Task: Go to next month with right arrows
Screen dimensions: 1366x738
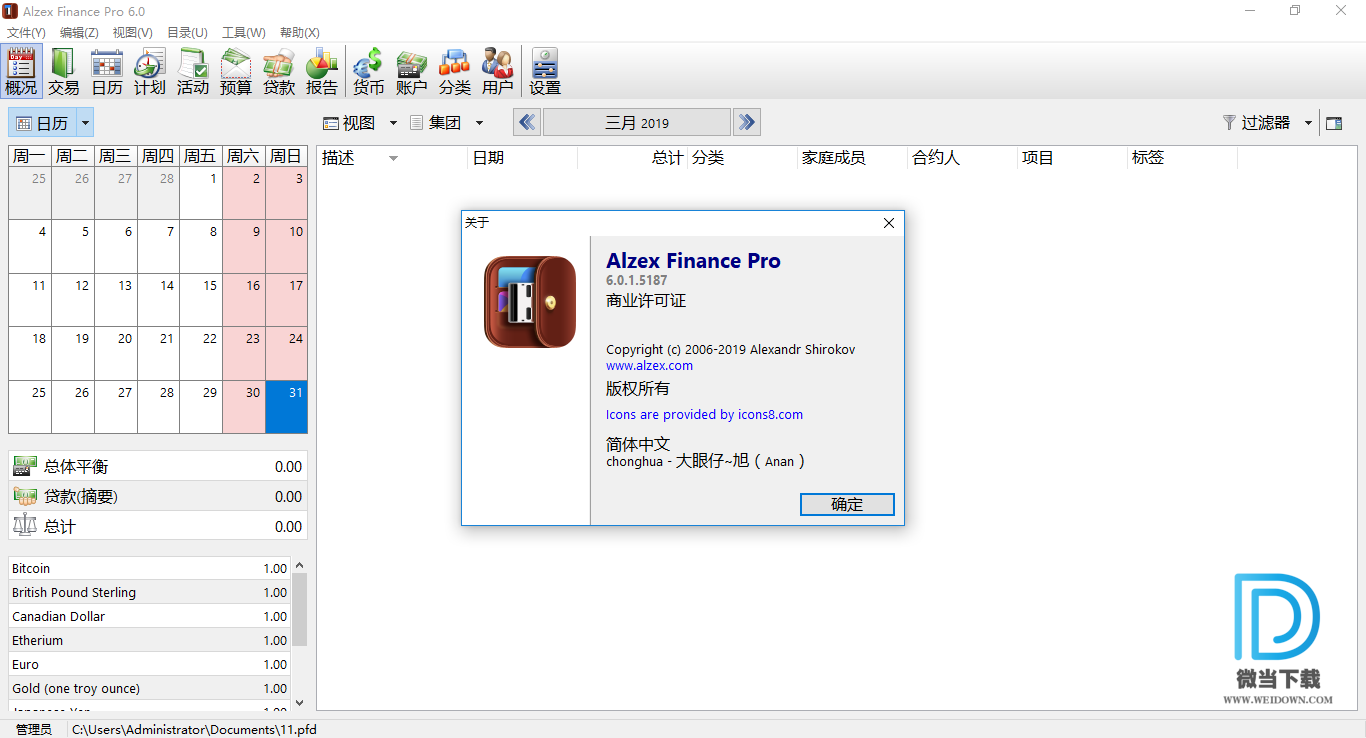Action: click(x=746, y=122)
